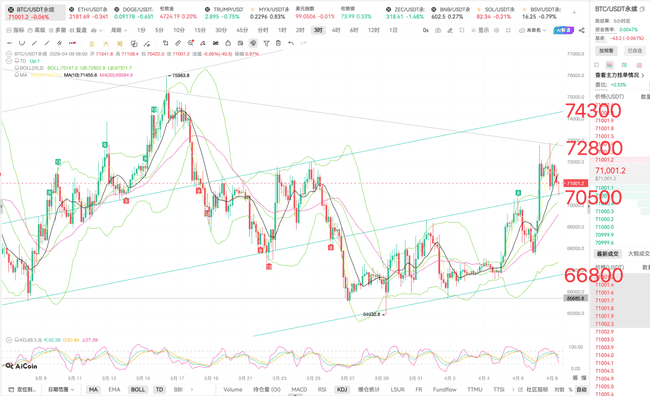Click the undo arrow
Image resolution: width=650 pixels, height=396 pixels.
(291, 43)
